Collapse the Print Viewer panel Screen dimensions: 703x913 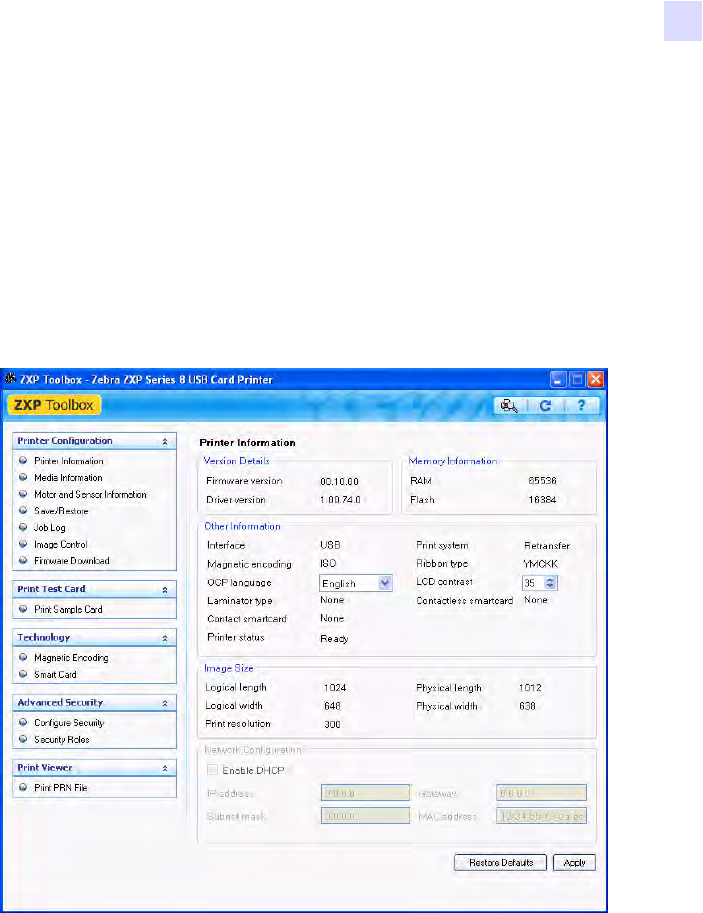pos(165,768)
